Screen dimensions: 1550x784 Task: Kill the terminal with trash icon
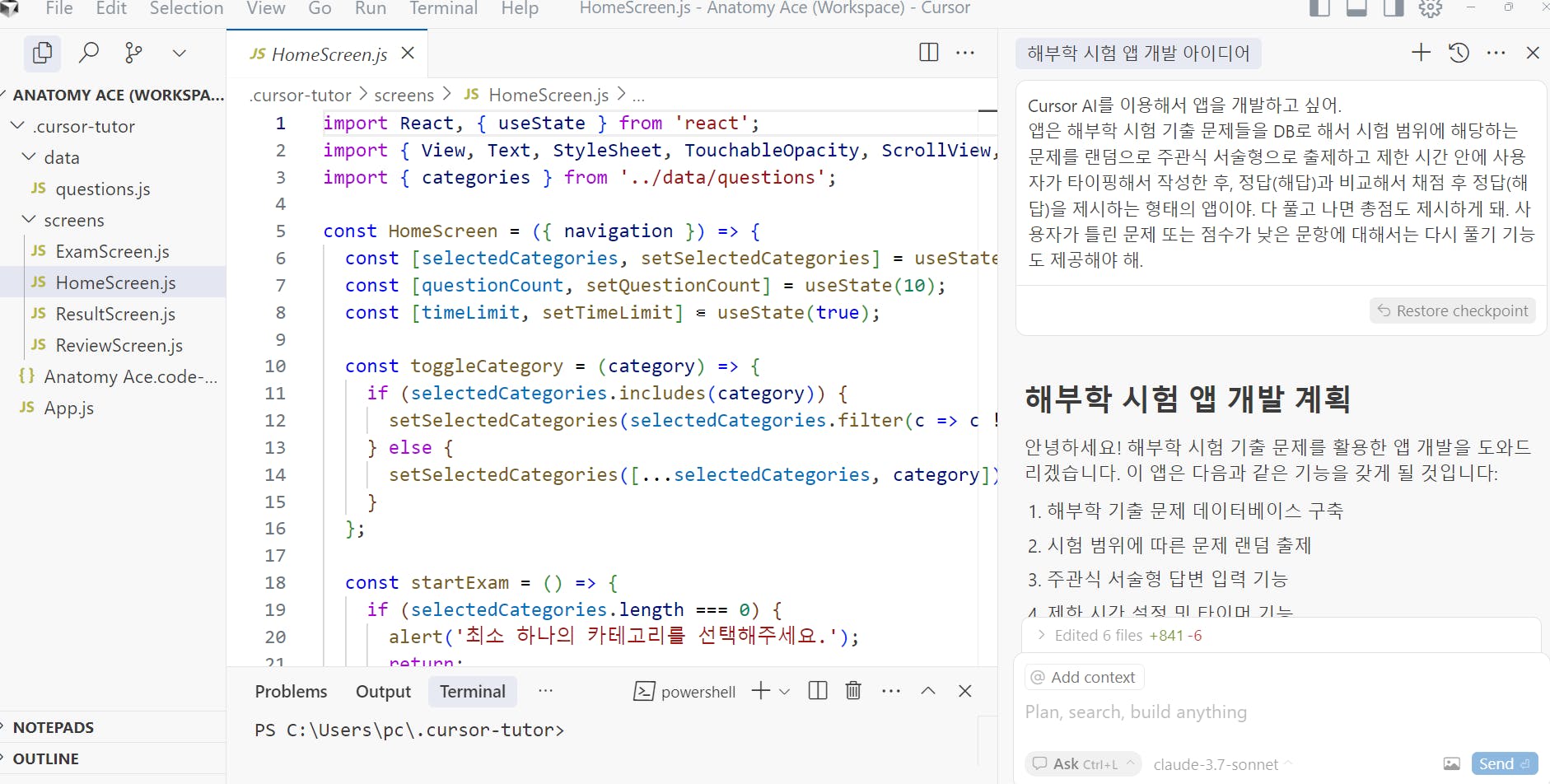853,691
